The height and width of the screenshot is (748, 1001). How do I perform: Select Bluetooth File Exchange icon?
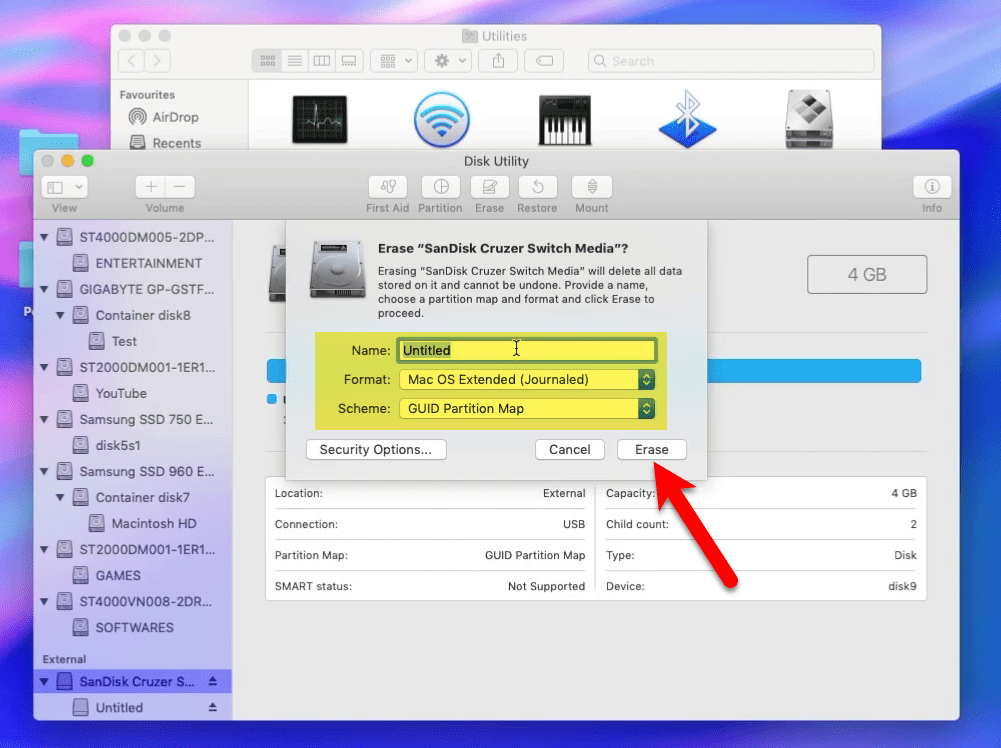click(x=687, y=119)
